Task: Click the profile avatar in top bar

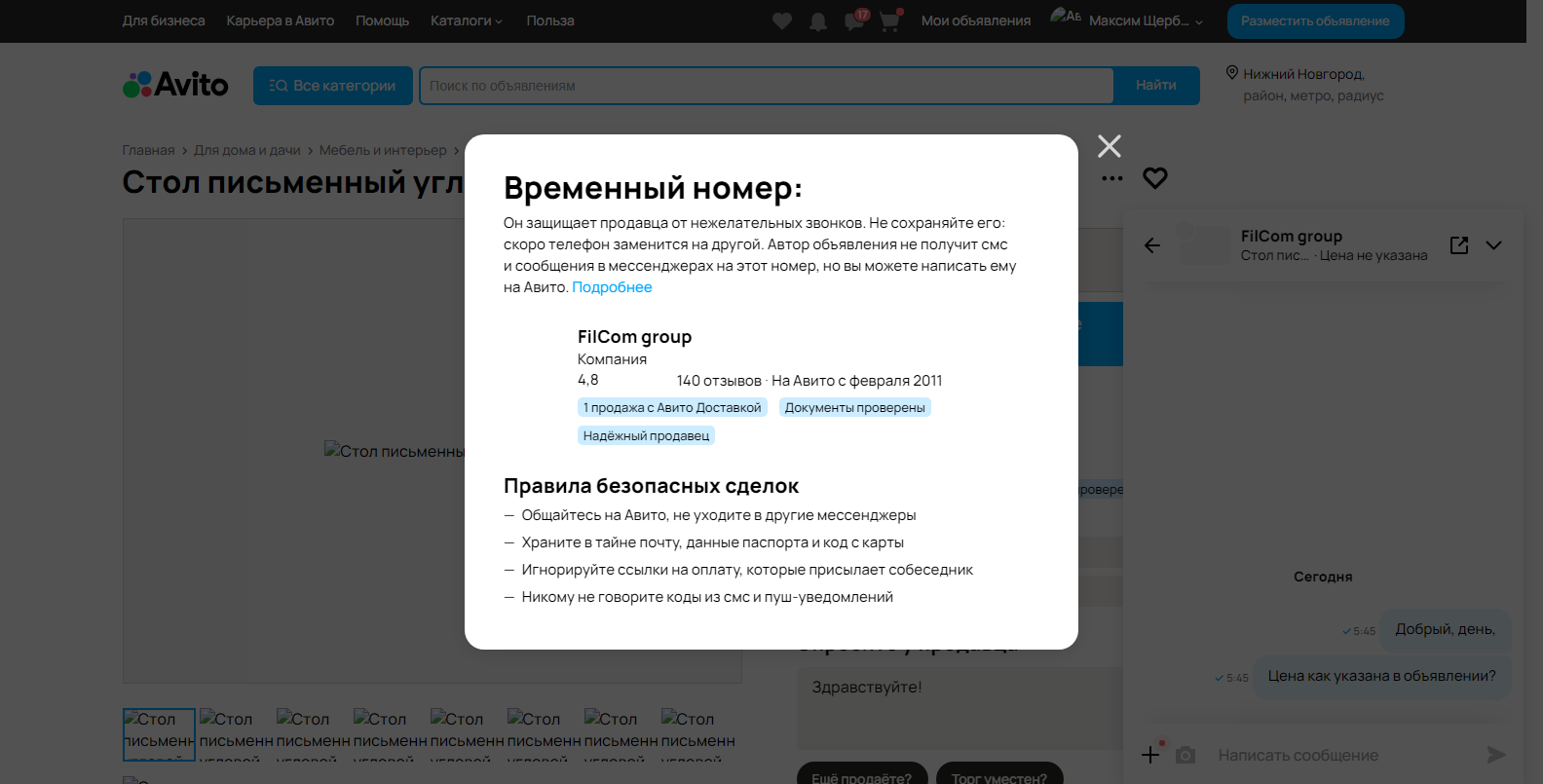Action: tap(1066, 17)
